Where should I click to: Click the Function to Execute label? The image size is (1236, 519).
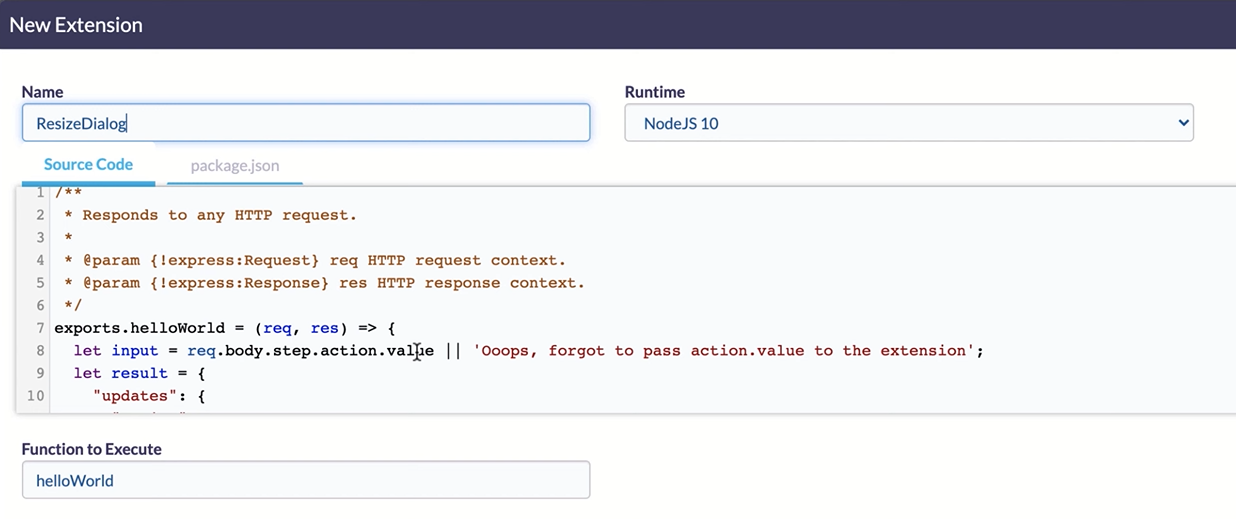click(91, 449)
